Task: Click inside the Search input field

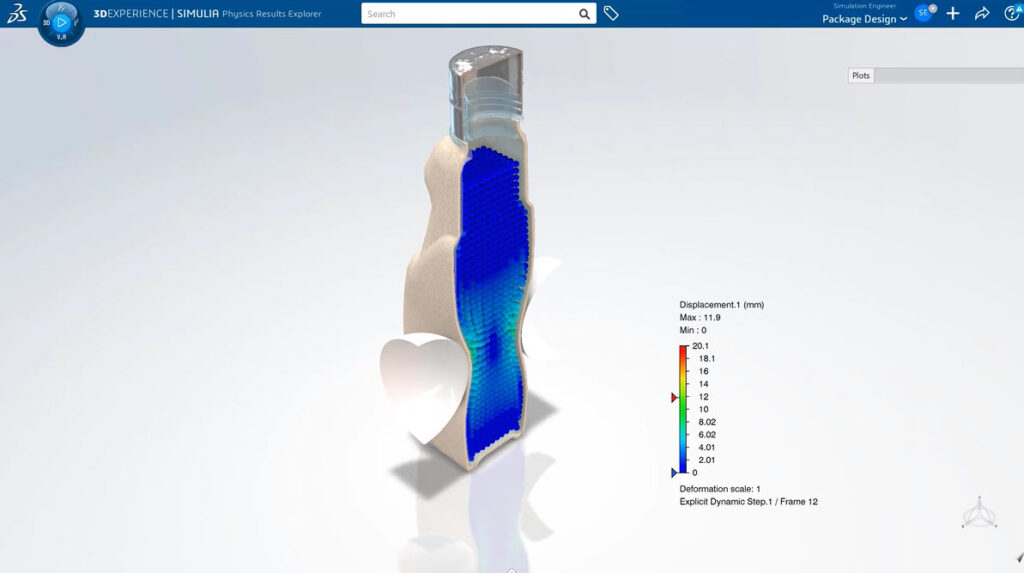Action: click(x=470, y=14)
